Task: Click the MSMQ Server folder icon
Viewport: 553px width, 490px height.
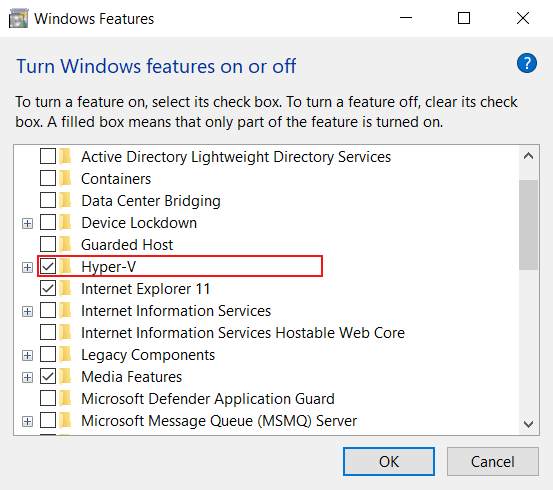Action: point(66,421)
